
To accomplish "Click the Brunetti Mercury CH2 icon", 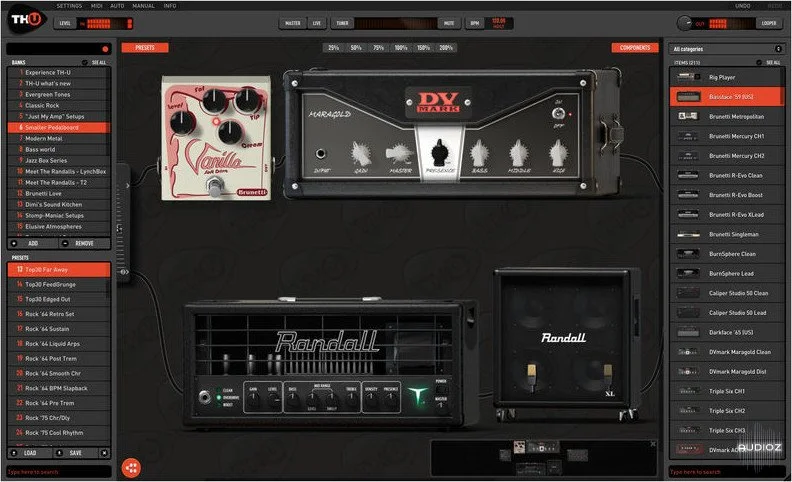I will [688, 156].
